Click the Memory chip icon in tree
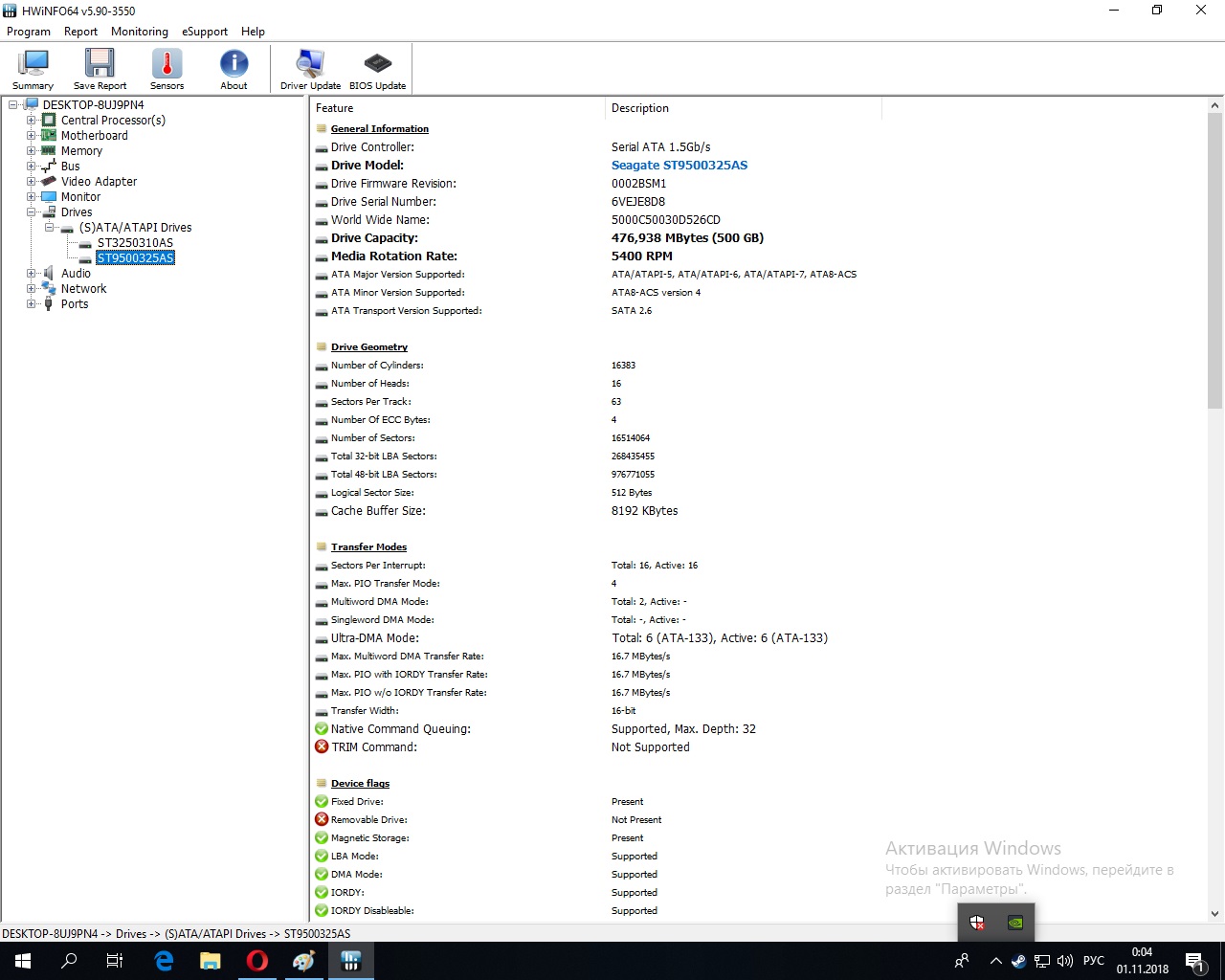Viewport: 1225px width, 980px height. pyautogui.click(x=49, y=151)
